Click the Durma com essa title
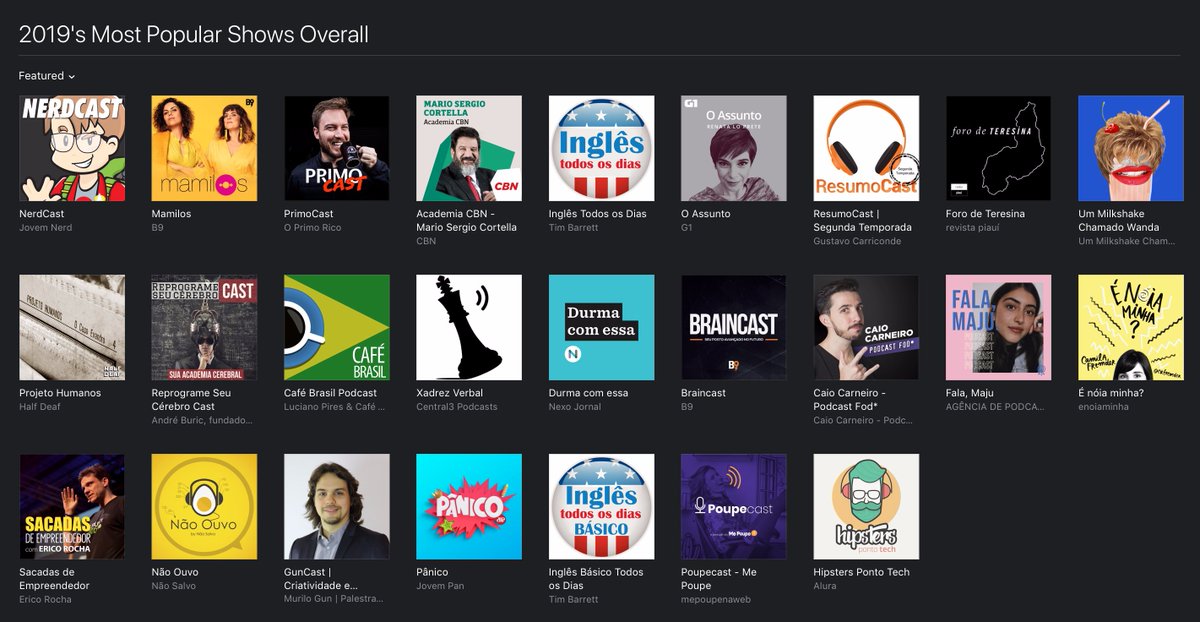Screen dimensions: 1200x622 (589, 393)
